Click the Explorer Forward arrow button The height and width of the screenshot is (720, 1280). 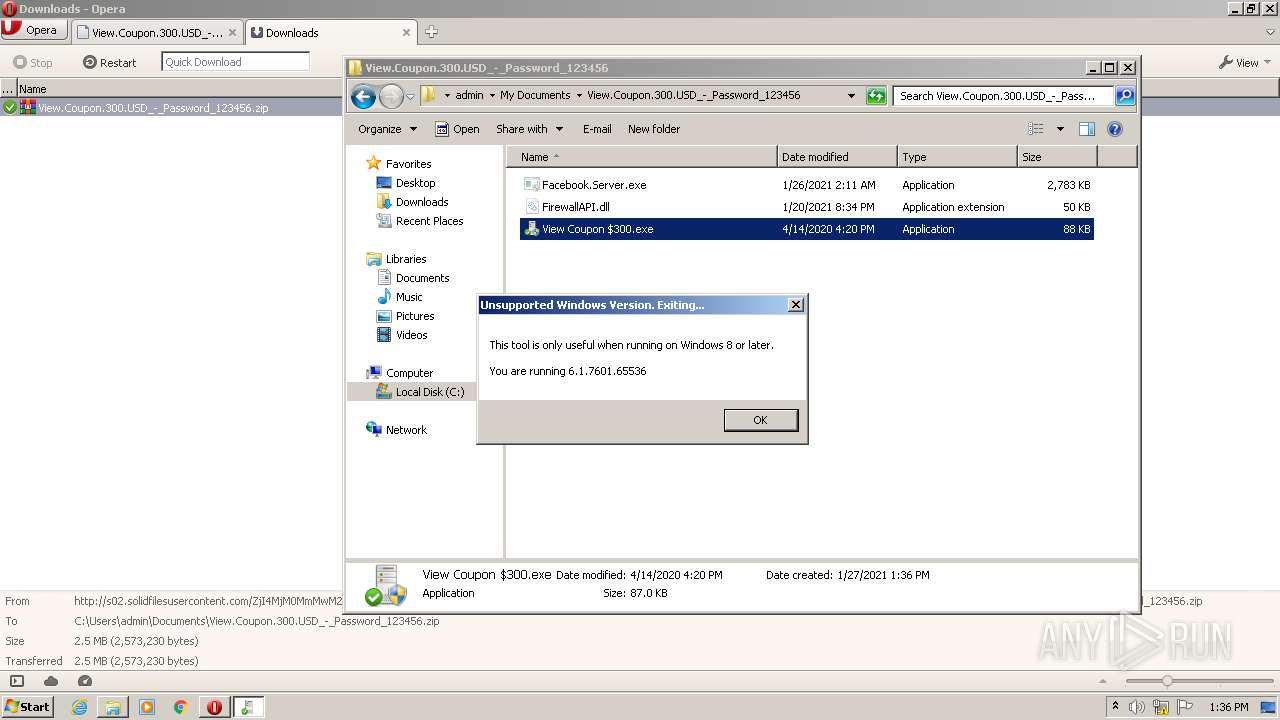tap(391, 96)
